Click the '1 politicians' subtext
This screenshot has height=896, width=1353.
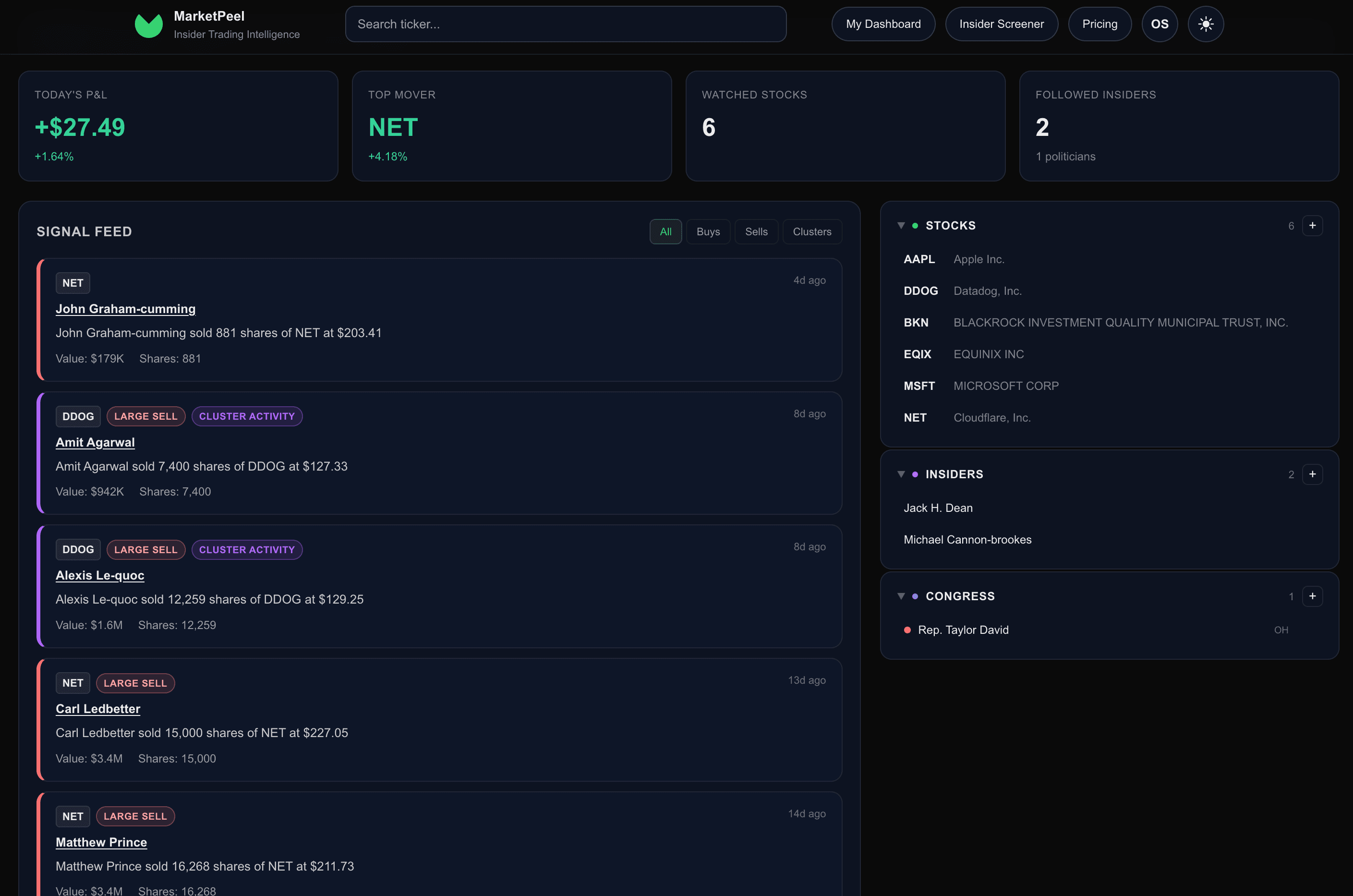pos(1065,157)
